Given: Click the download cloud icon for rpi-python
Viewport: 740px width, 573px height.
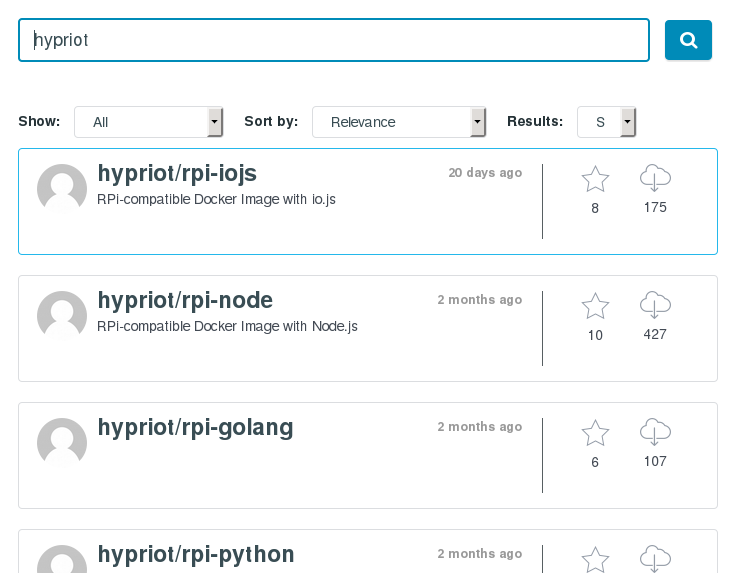Looking at the screenshot, I should click(655, 559).
